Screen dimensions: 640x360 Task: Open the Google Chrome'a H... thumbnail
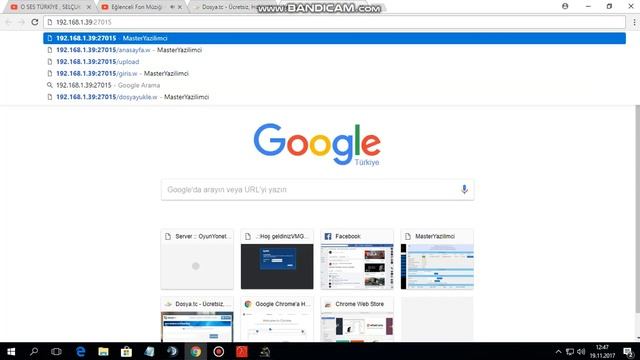277,320
